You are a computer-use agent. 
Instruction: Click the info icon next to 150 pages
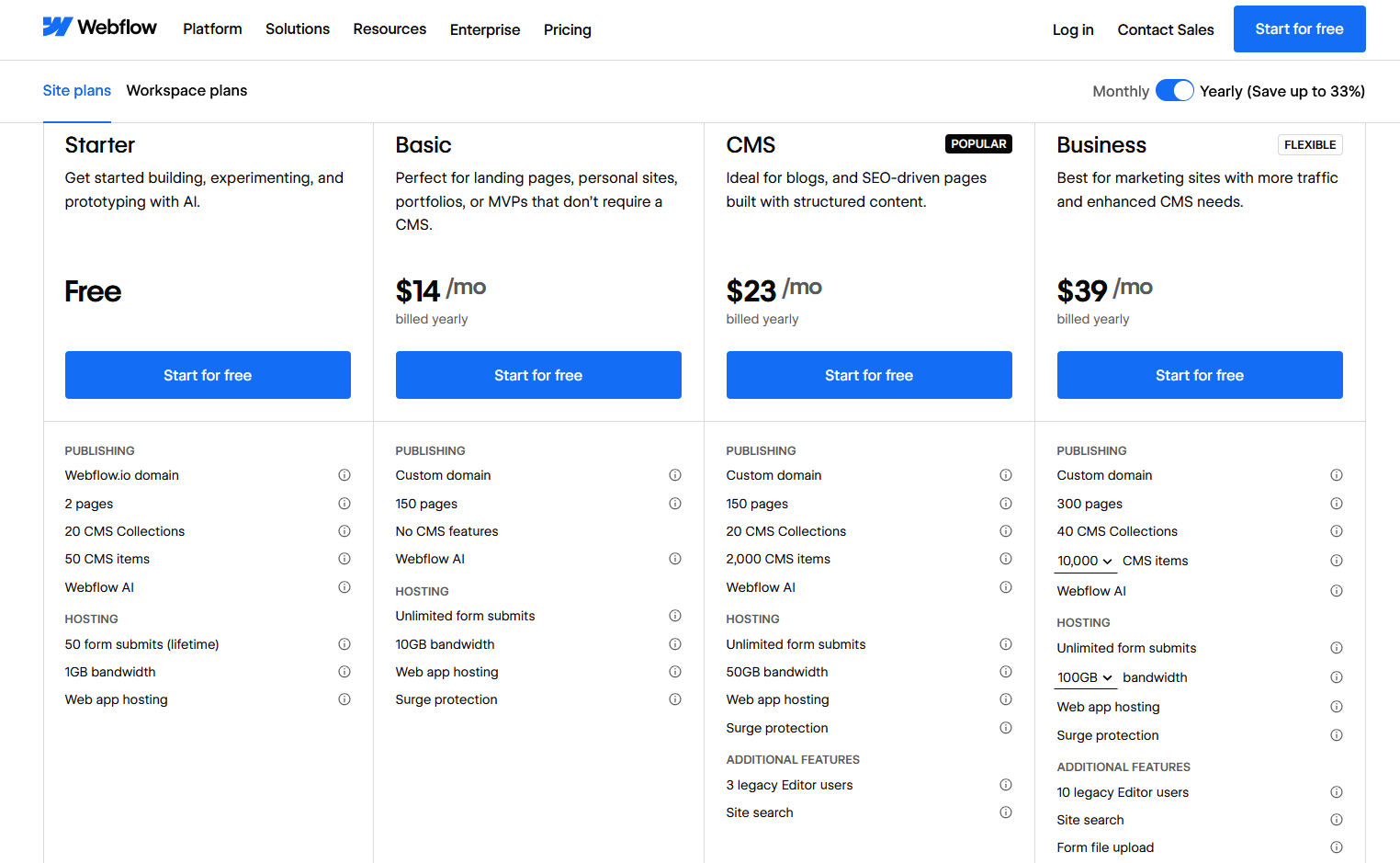click(675, 504)
